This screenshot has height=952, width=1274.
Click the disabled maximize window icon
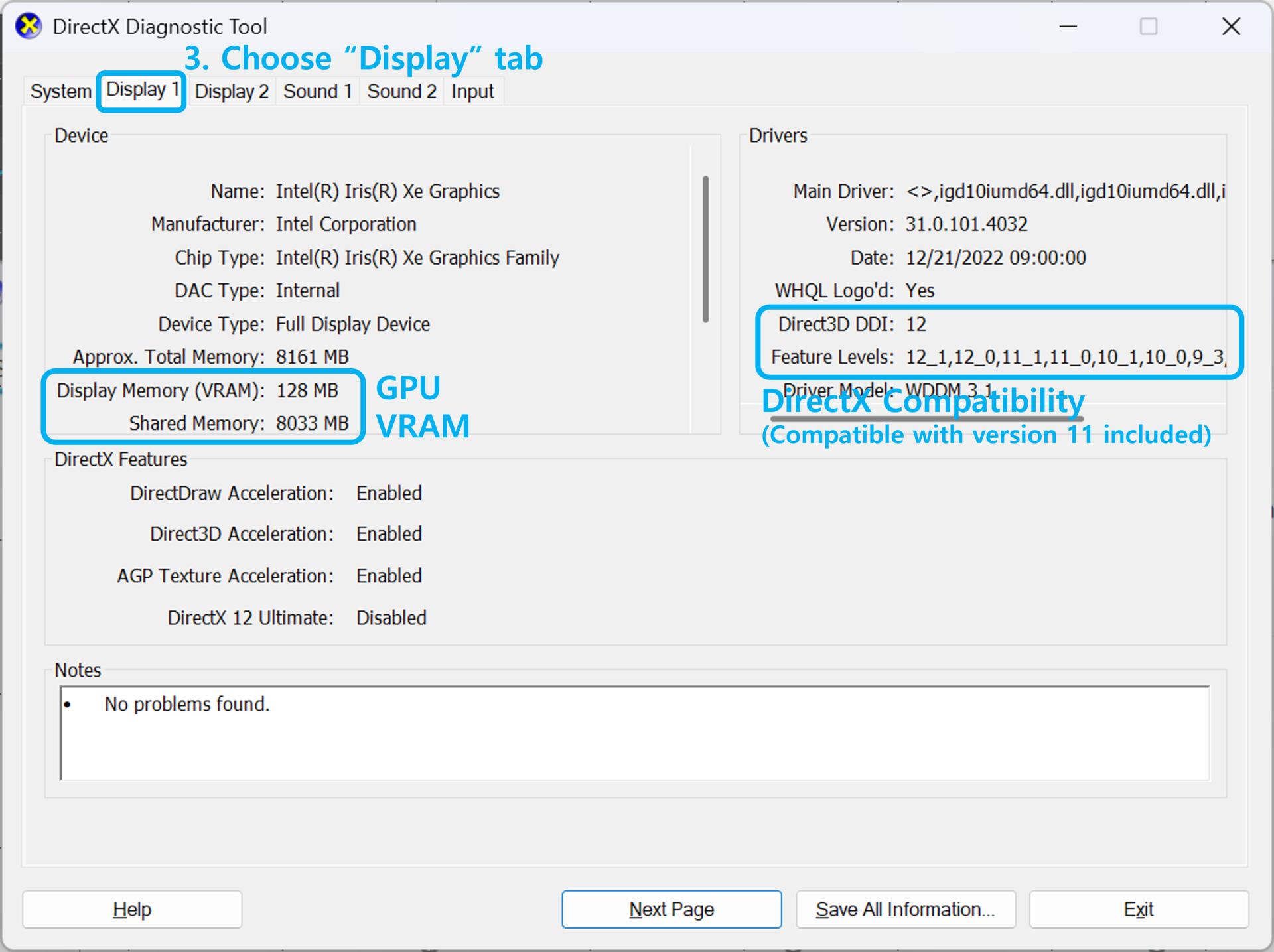[1149, 27]
